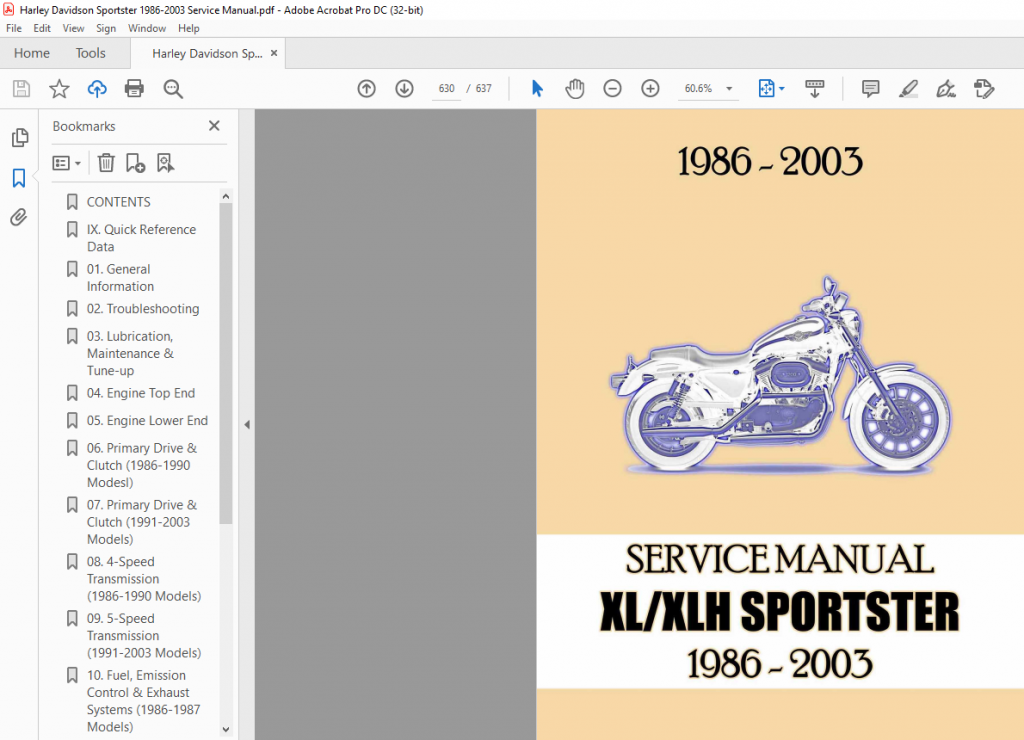Viewport: 1024px width, 740px height.
Task: Go to 04. Engine Top End bookmark
Action: pos(141,393)
